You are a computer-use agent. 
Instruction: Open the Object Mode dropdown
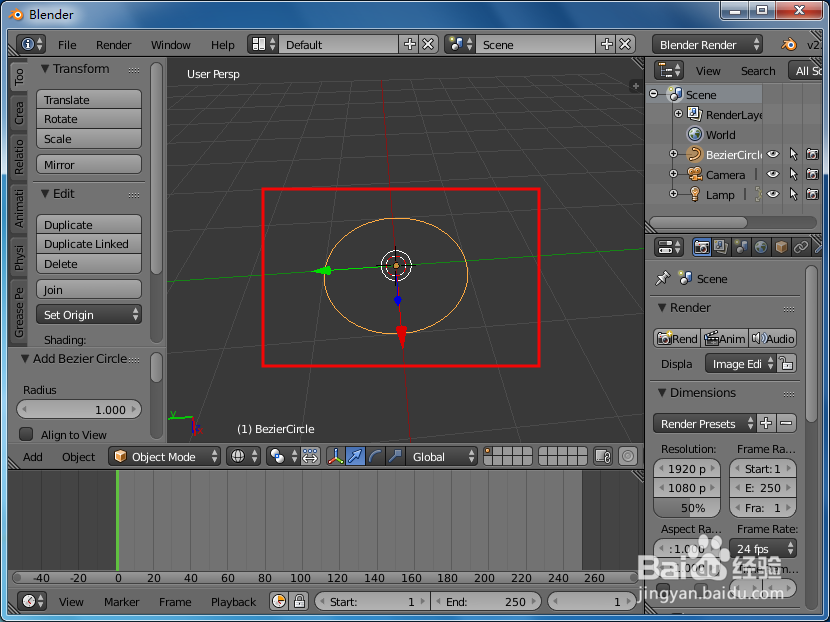click(x=164, y=456)
